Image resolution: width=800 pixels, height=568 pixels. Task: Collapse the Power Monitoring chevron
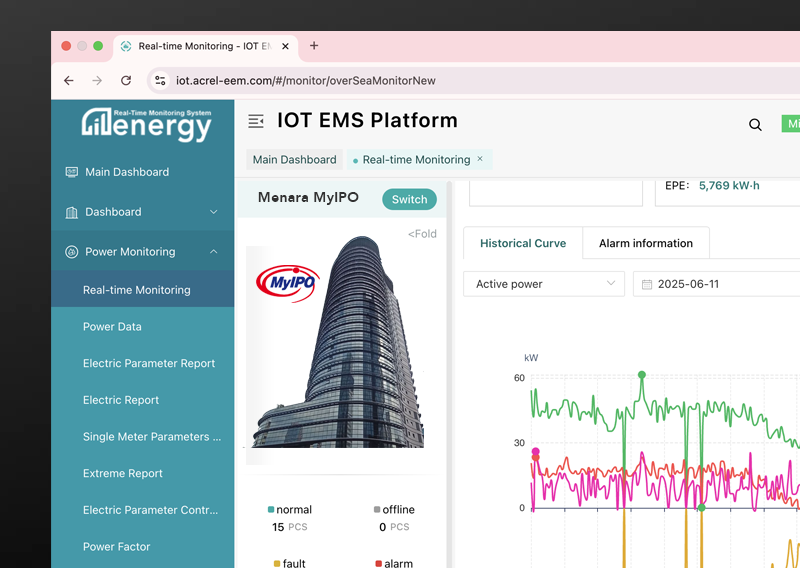214,252
